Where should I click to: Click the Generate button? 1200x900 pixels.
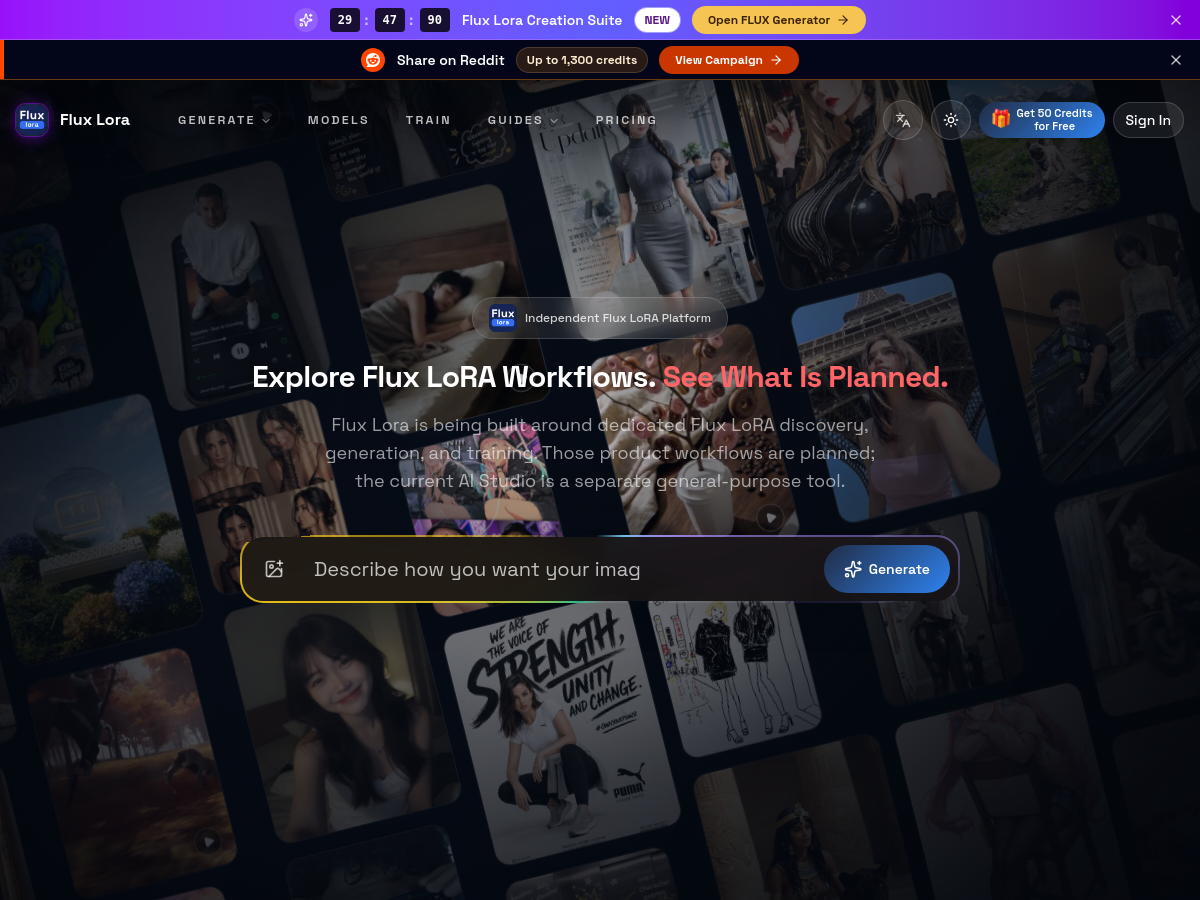tap(887, 569)
